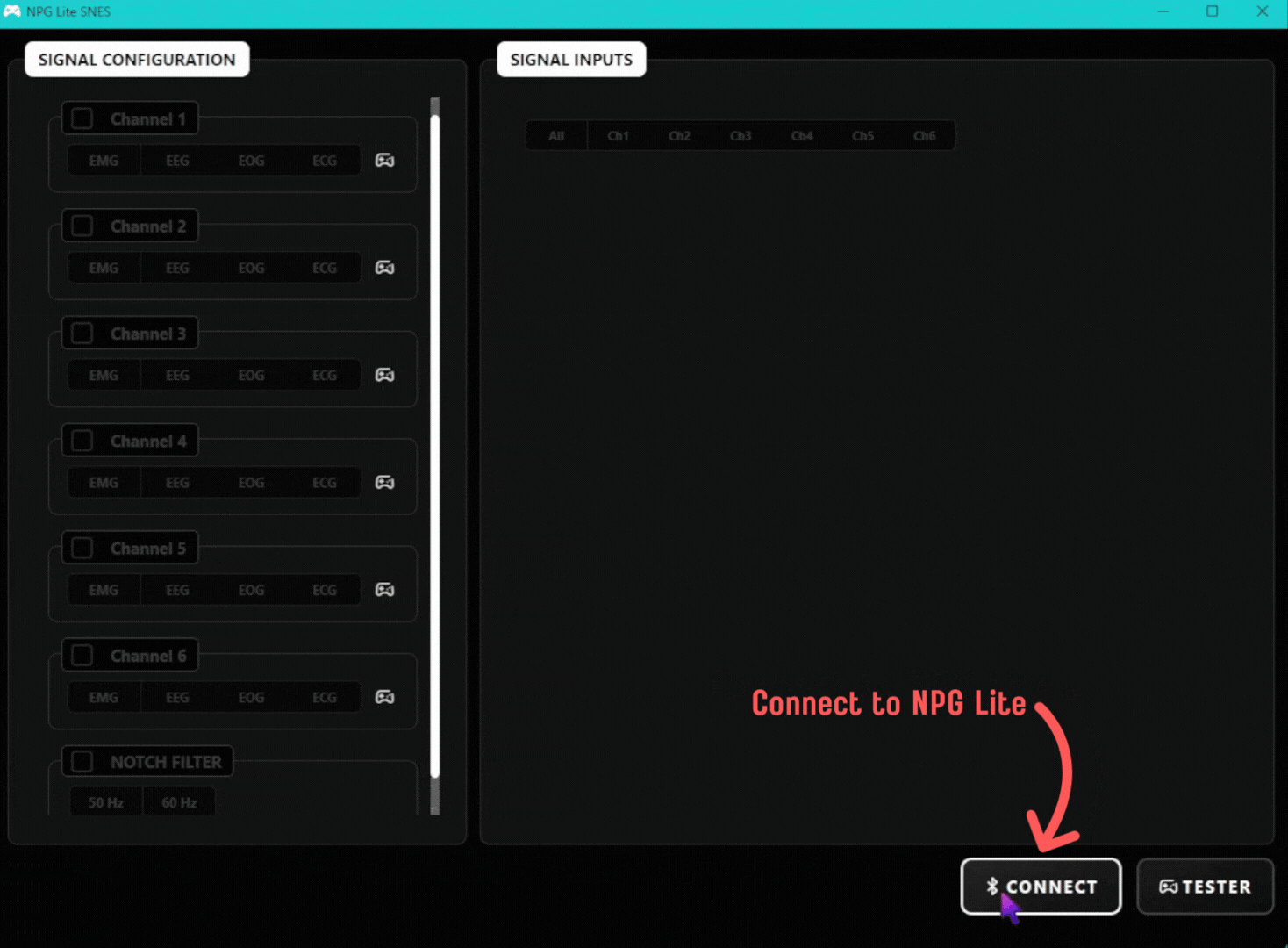
Task: Switch to the Ch3 signal tab
Action: [x=741, y=136]
